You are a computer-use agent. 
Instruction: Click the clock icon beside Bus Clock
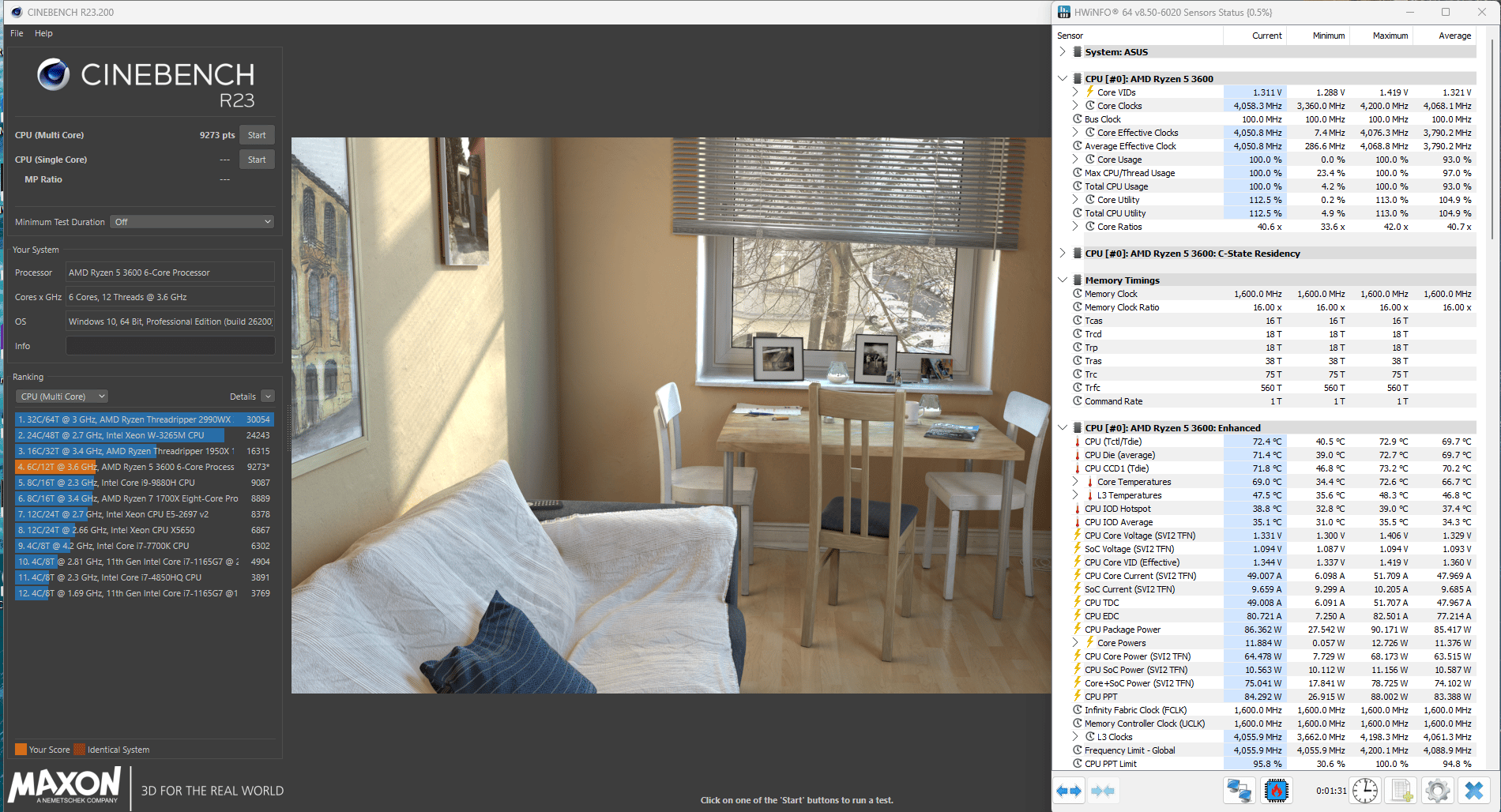coord(1078,119)
